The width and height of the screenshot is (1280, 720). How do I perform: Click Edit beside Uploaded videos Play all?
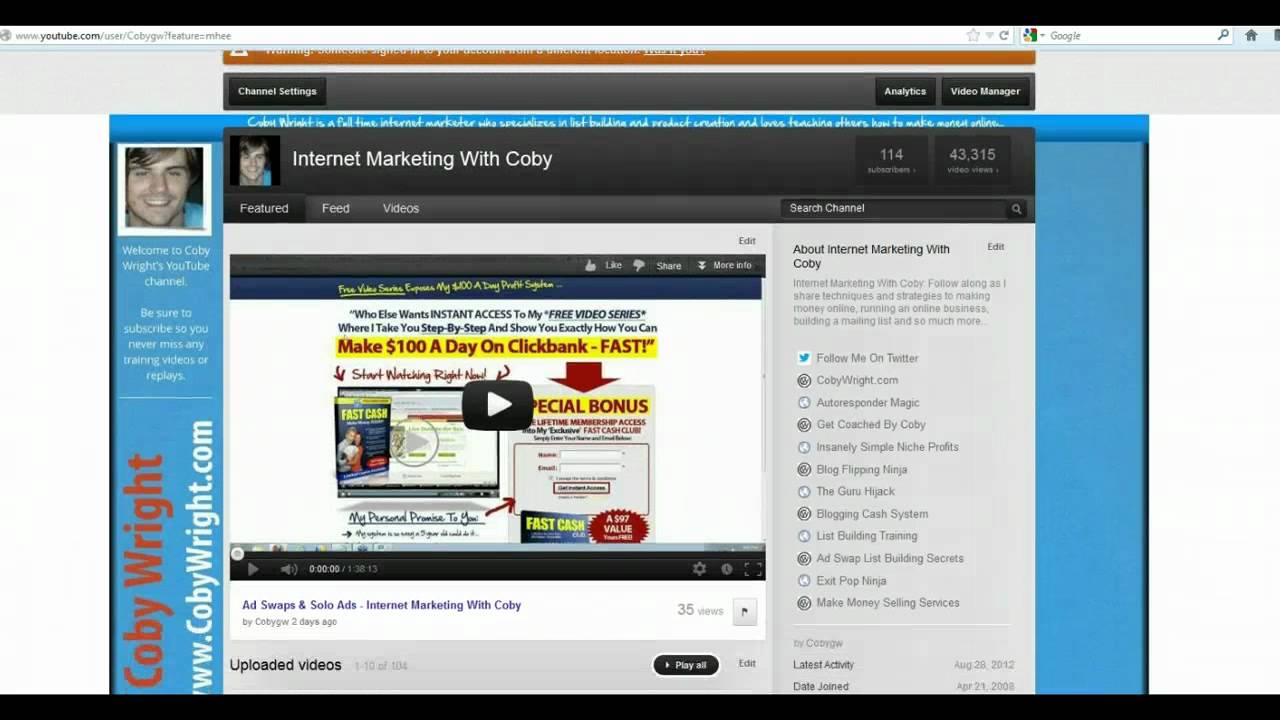[x=747, y=663]
